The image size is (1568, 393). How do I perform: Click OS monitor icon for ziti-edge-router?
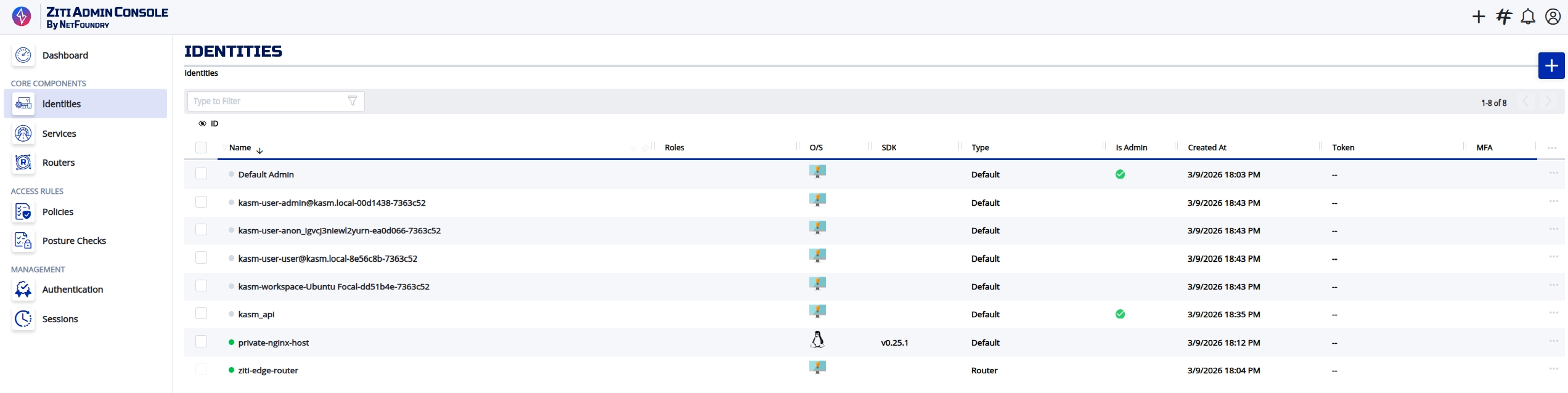[x=817, y=368]
